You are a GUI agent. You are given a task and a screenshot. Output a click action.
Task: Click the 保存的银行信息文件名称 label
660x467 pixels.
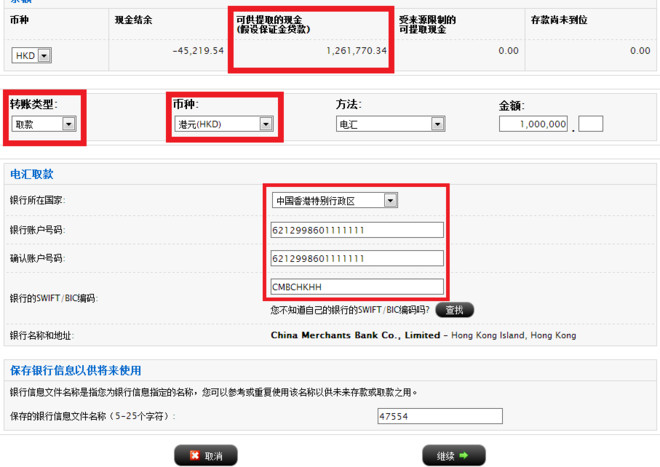point(93,416)
